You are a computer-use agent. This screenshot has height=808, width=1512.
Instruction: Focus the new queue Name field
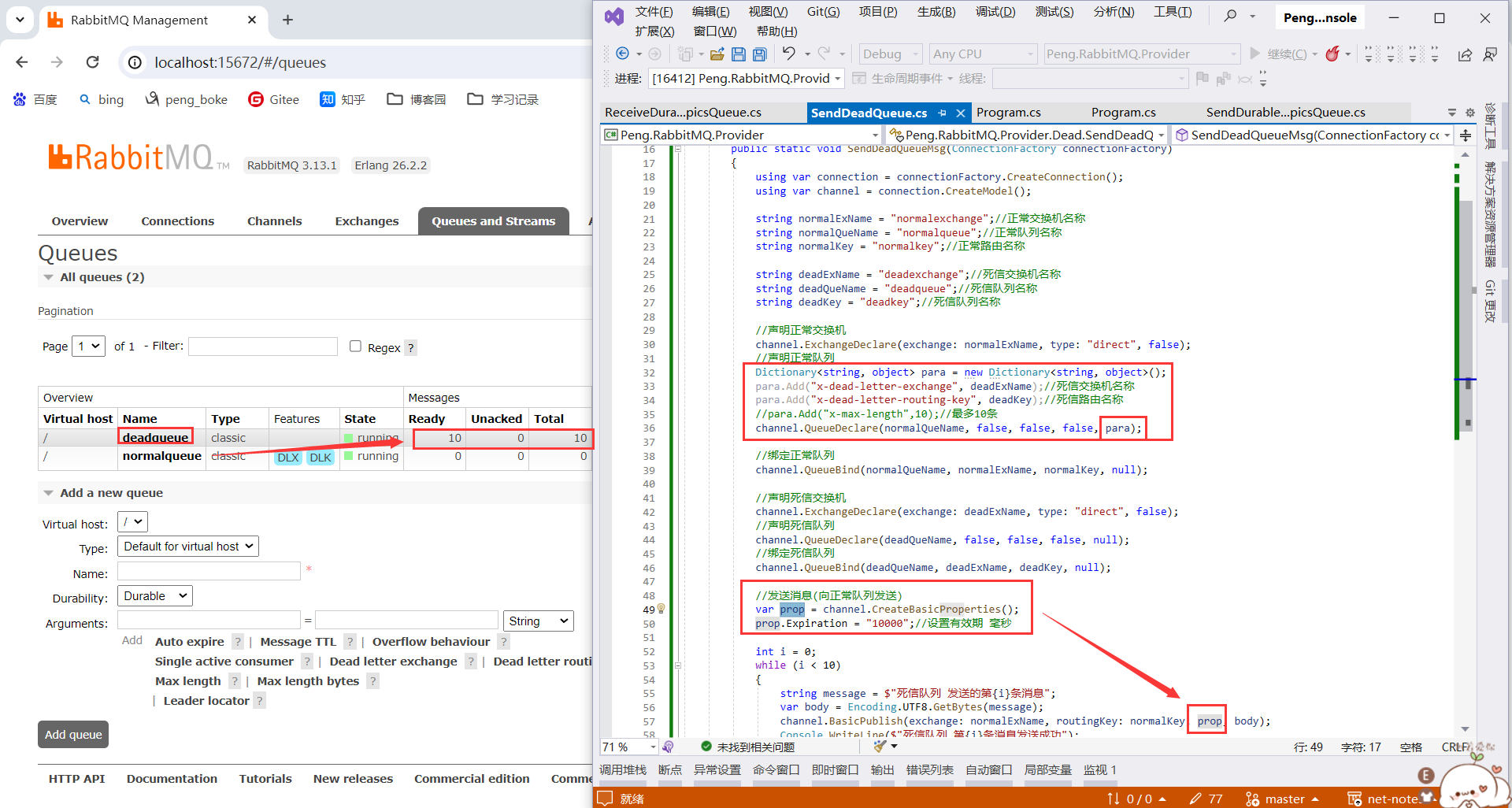pyautogui.click(x=209, y=571)
